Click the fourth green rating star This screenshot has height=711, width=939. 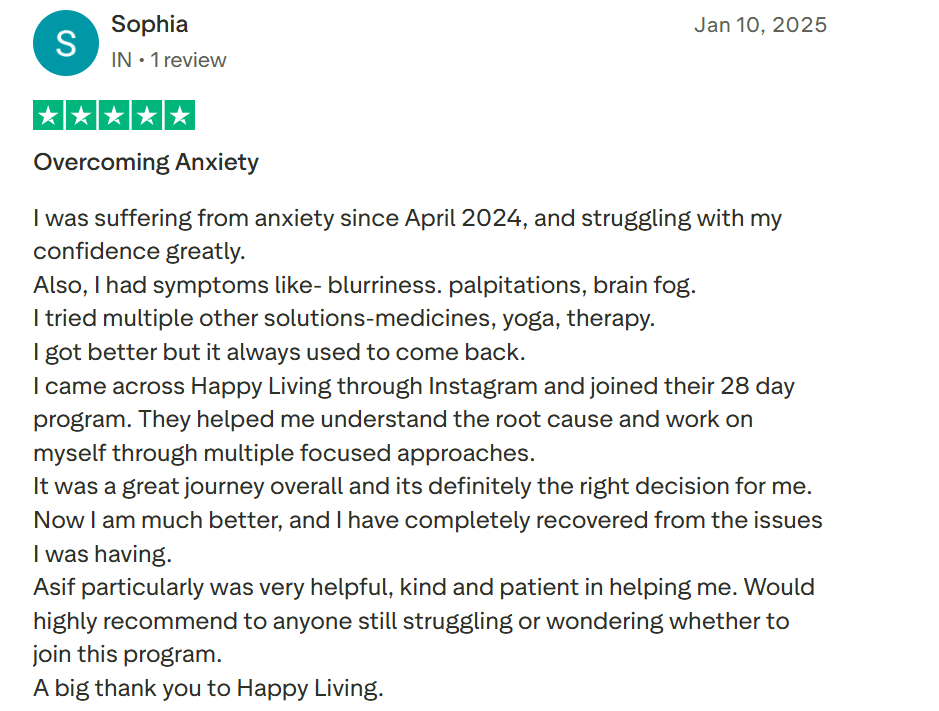pos(147,116)
